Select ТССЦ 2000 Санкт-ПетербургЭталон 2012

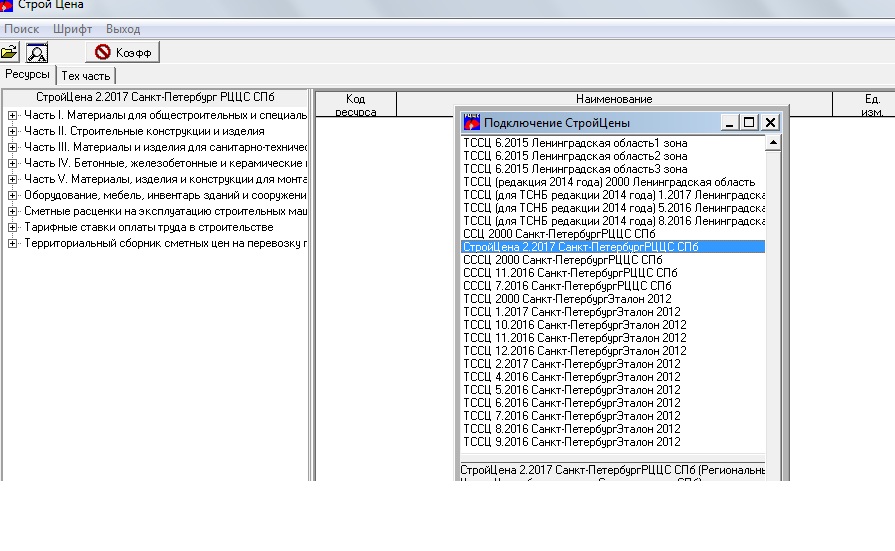[612, 299]
